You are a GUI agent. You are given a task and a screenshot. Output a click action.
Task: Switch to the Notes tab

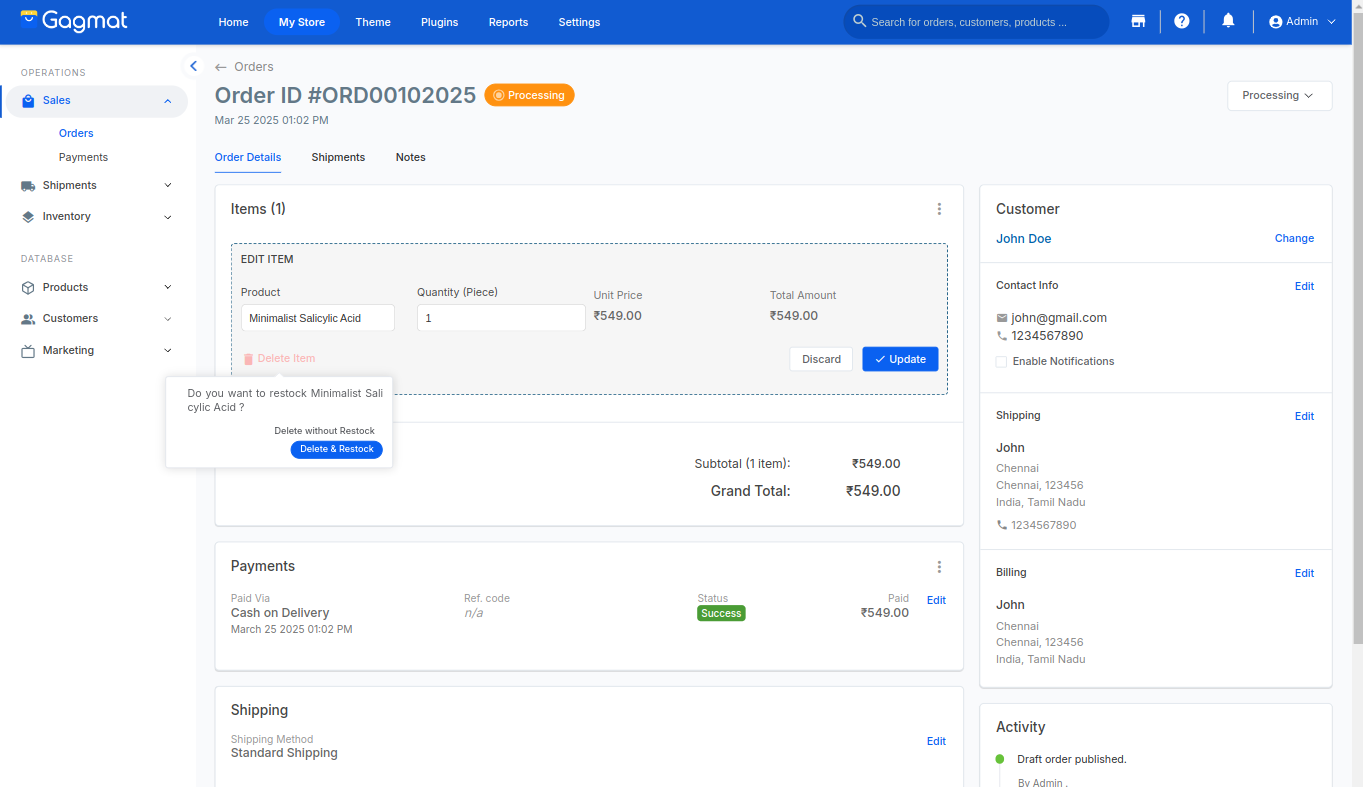pyautogui.click(x=410, y=158)
